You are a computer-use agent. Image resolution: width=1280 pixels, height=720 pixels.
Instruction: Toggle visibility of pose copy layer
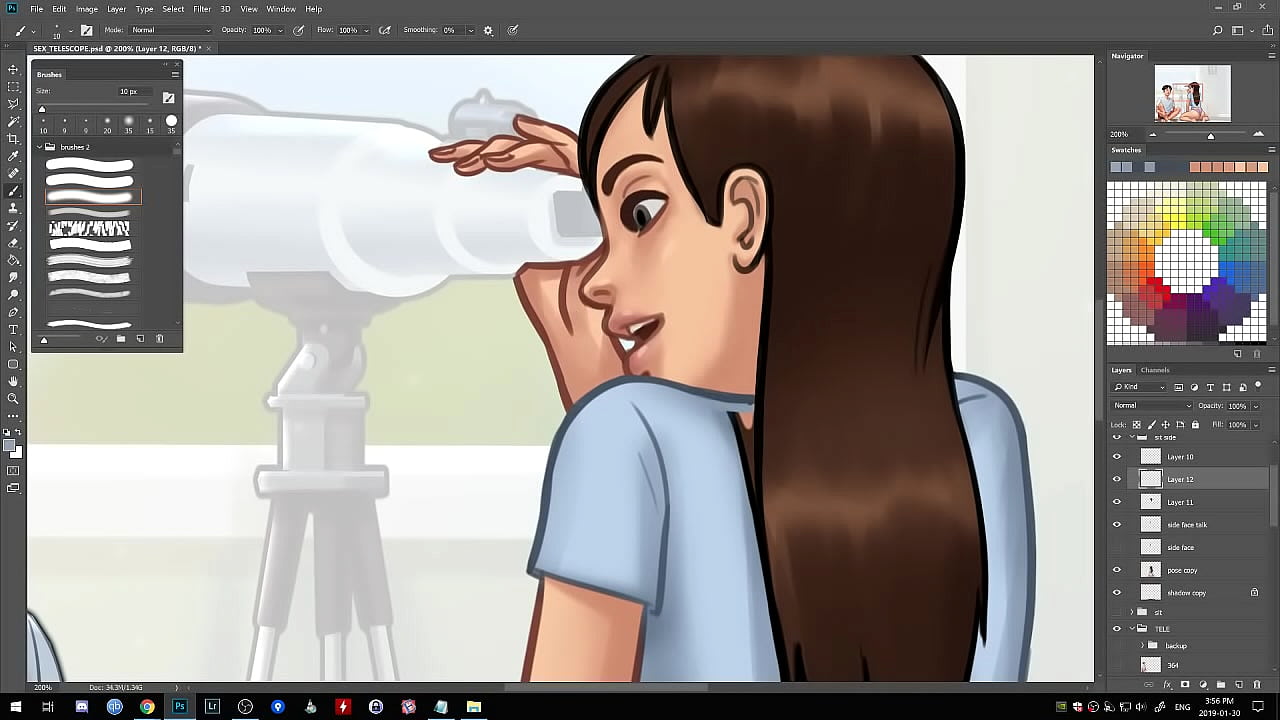coord(1117,570)
